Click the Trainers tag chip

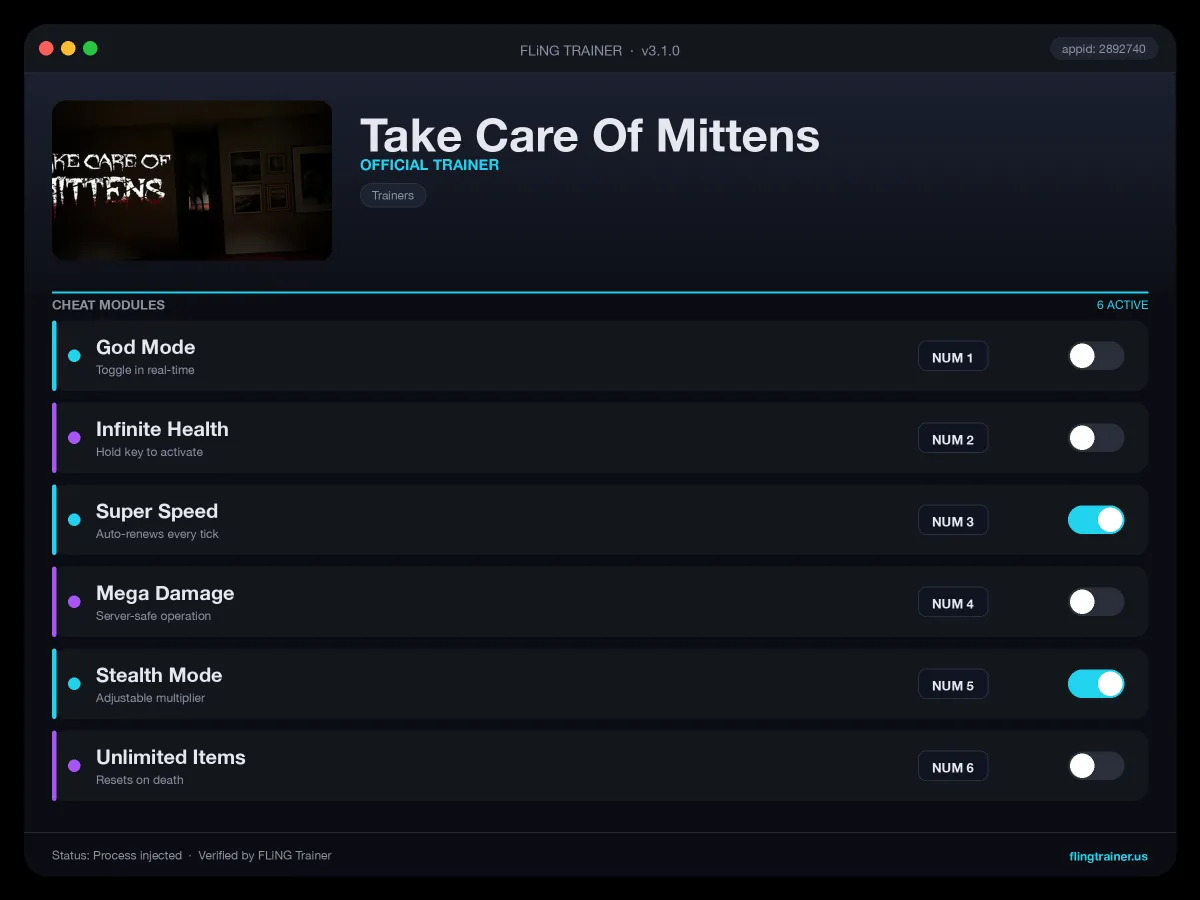click(393, 195)
